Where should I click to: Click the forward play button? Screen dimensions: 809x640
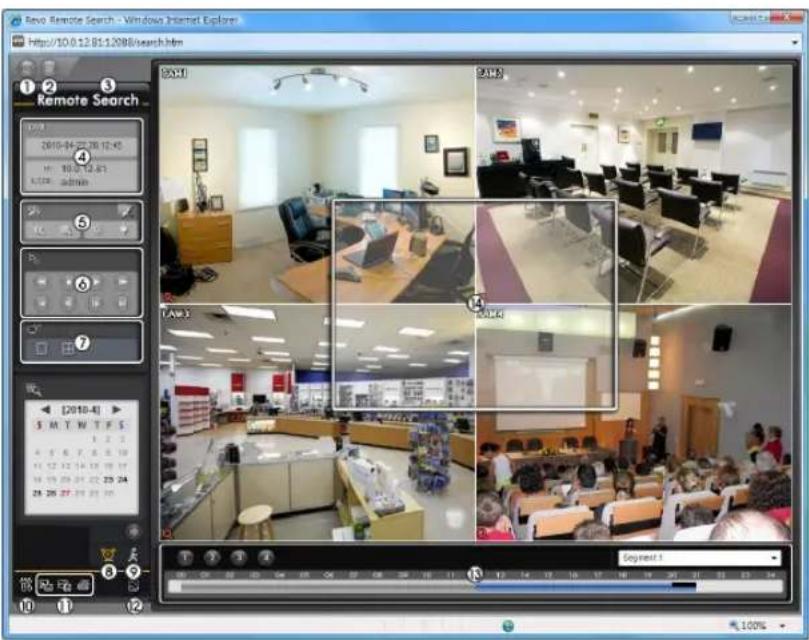click(x=96, y=282)
